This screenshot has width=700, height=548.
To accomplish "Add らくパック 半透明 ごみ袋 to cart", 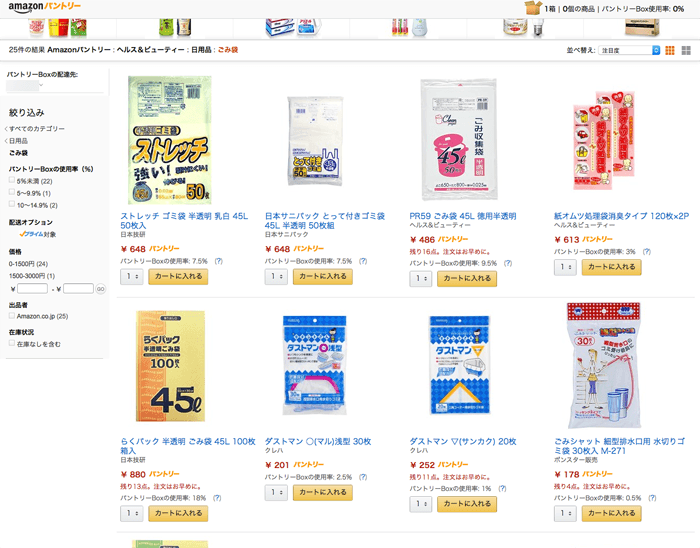I will [178, 514].
